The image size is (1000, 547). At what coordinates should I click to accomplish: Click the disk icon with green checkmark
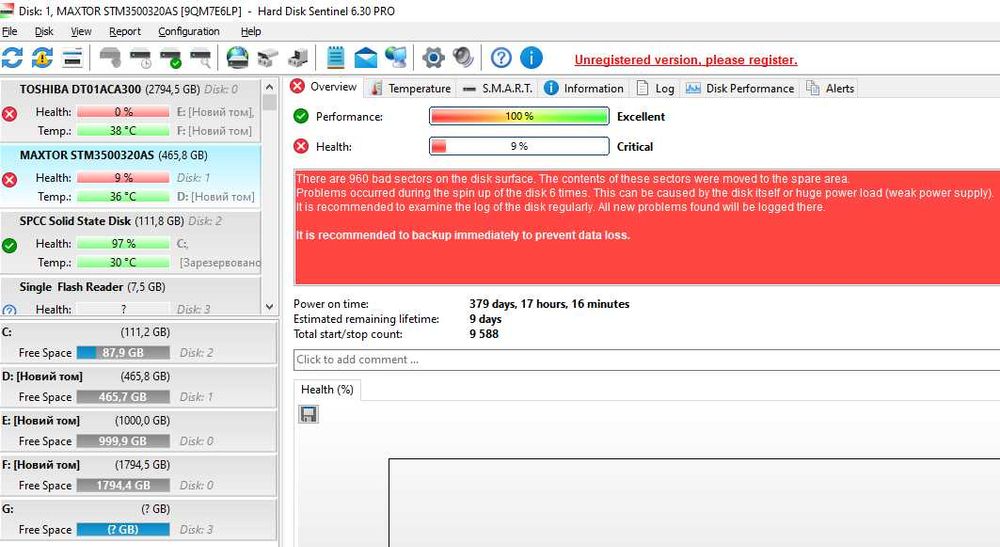[x=170, y=58]
